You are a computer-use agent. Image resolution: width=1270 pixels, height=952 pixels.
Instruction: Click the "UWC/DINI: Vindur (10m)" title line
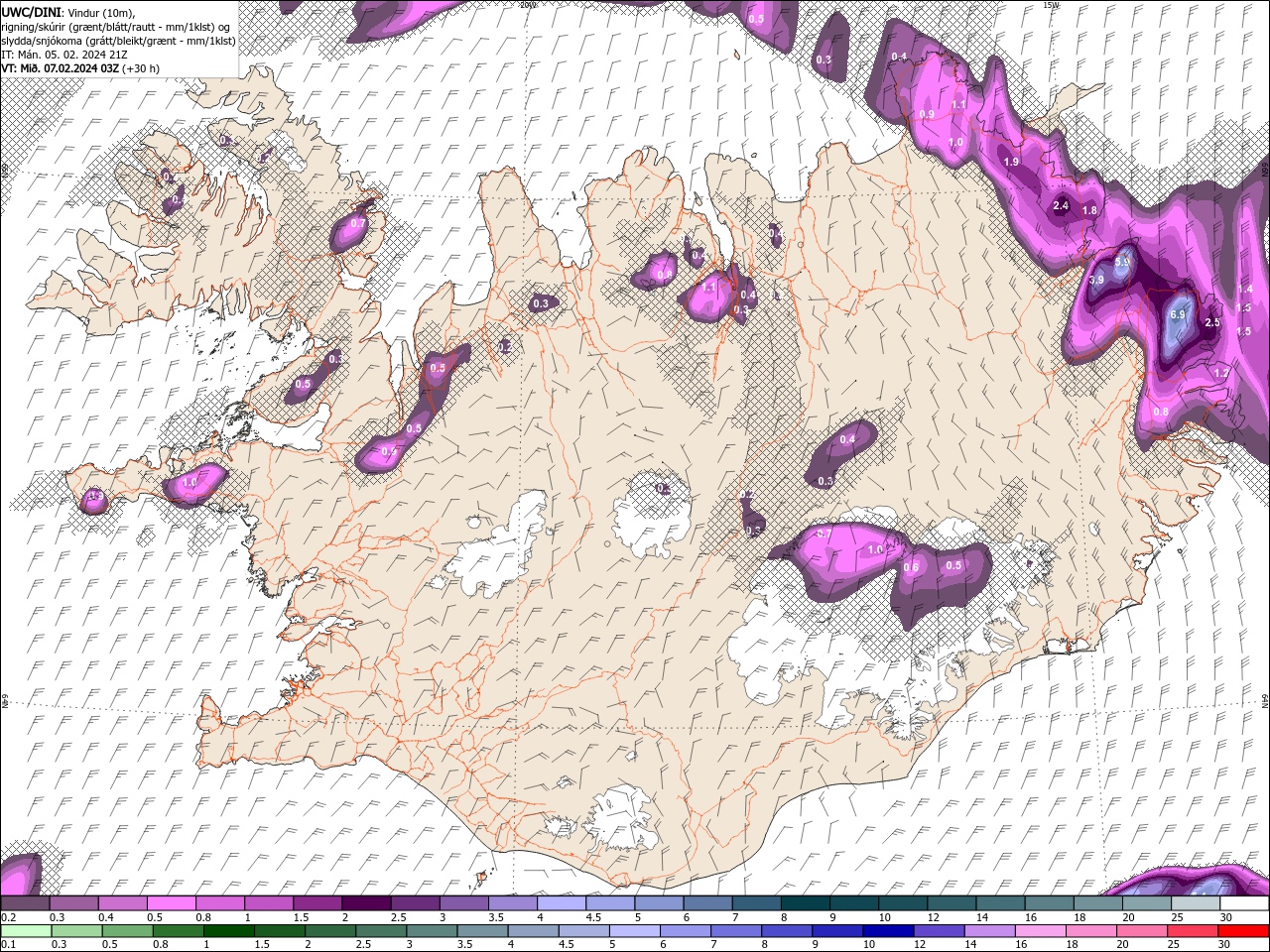point(67,11)
